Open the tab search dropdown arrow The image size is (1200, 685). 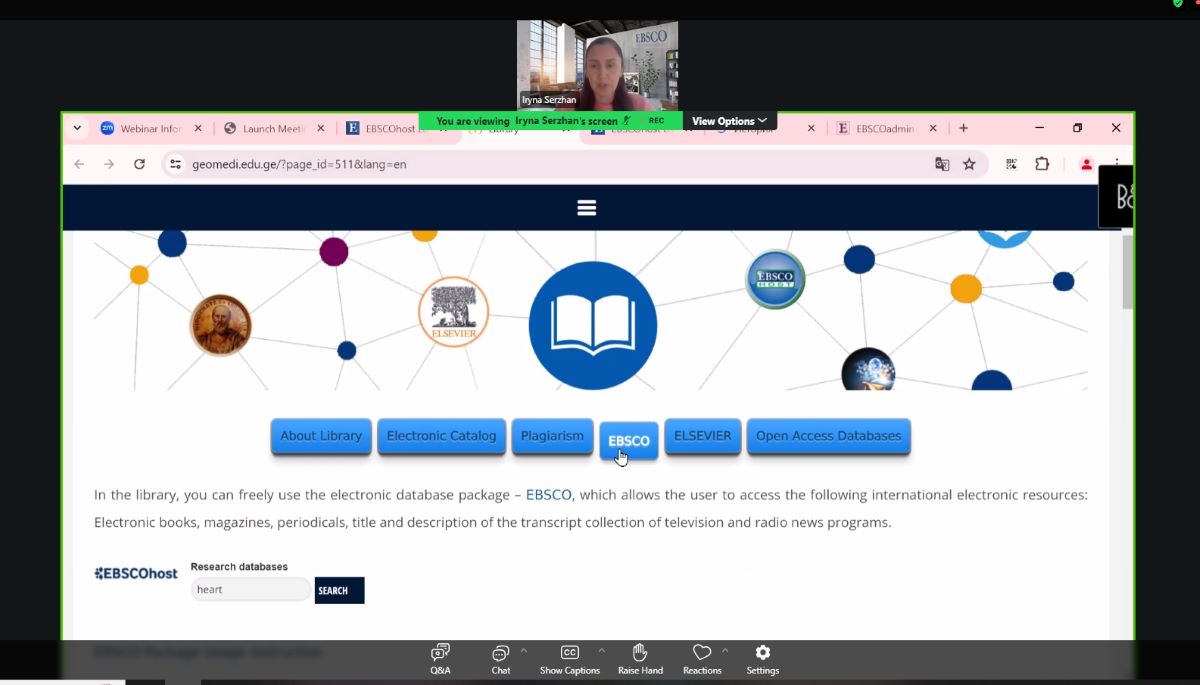pos(77,128)
